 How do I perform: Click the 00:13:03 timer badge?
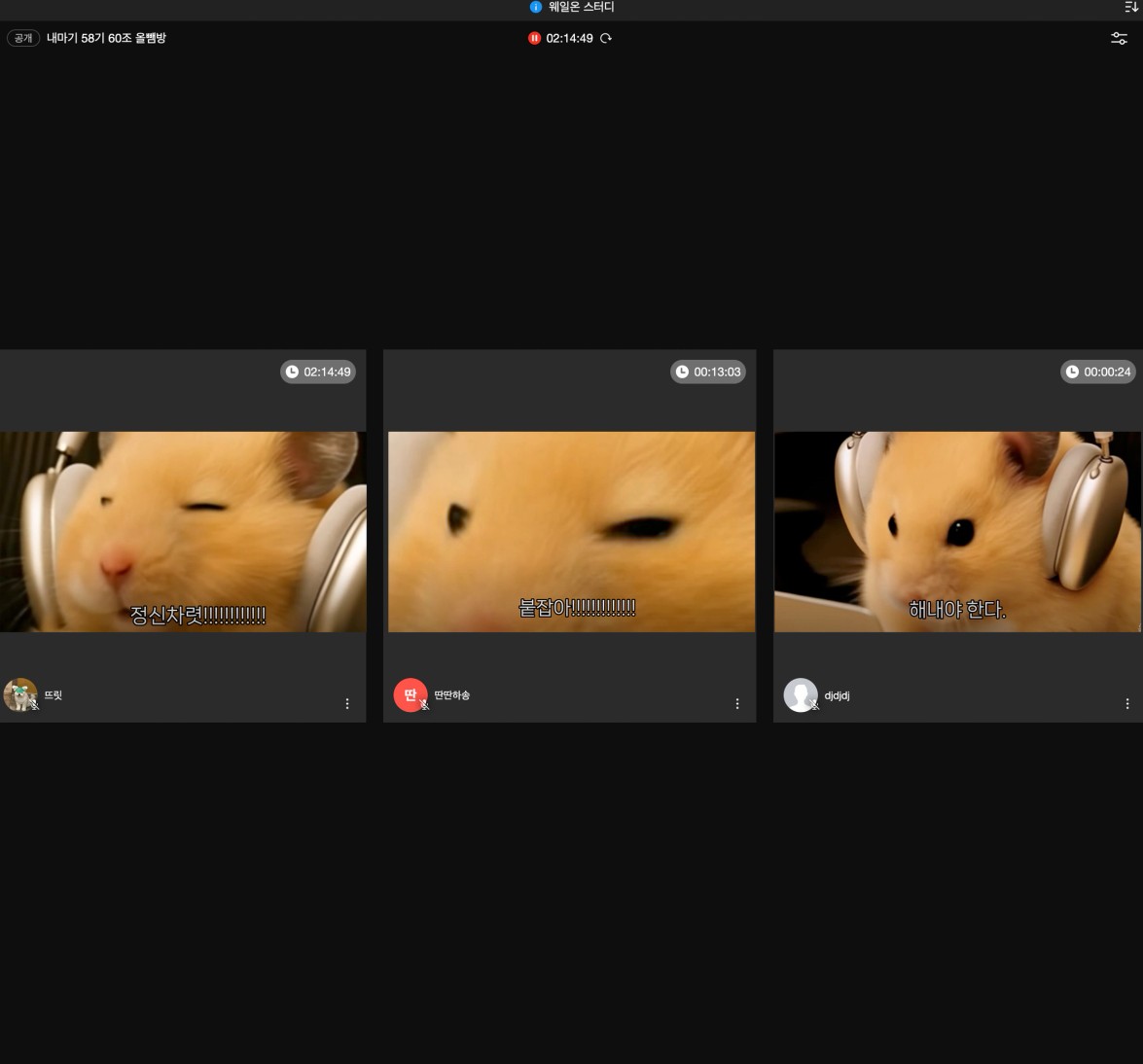[708, 372]
